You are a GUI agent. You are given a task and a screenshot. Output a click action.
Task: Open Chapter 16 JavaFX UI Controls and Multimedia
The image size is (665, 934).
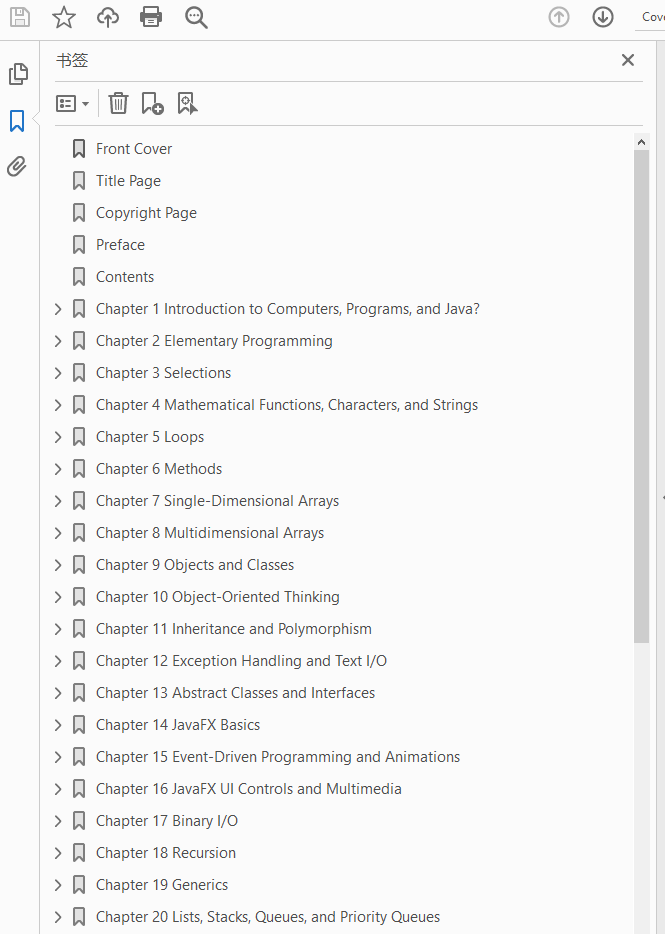[x=248, y=789]
